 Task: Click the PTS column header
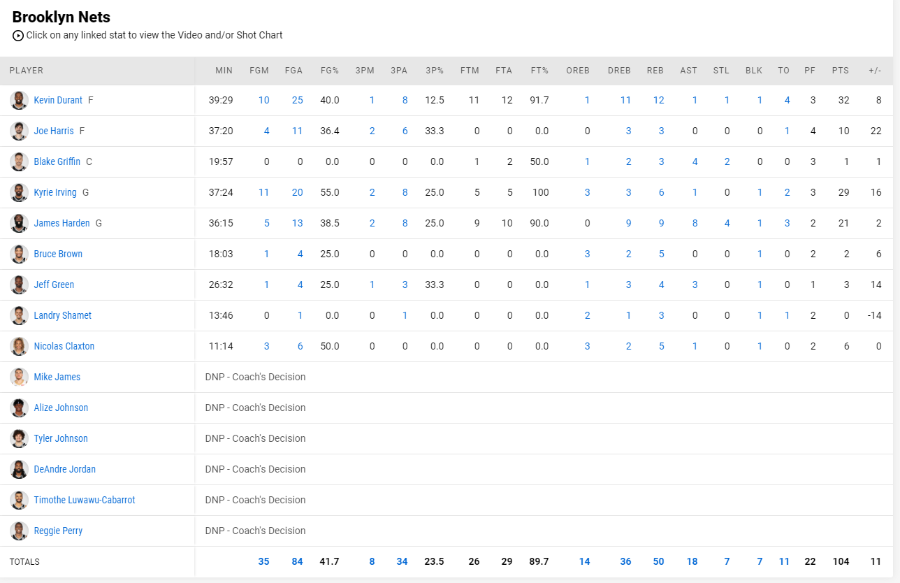click(x=840, y=71)
